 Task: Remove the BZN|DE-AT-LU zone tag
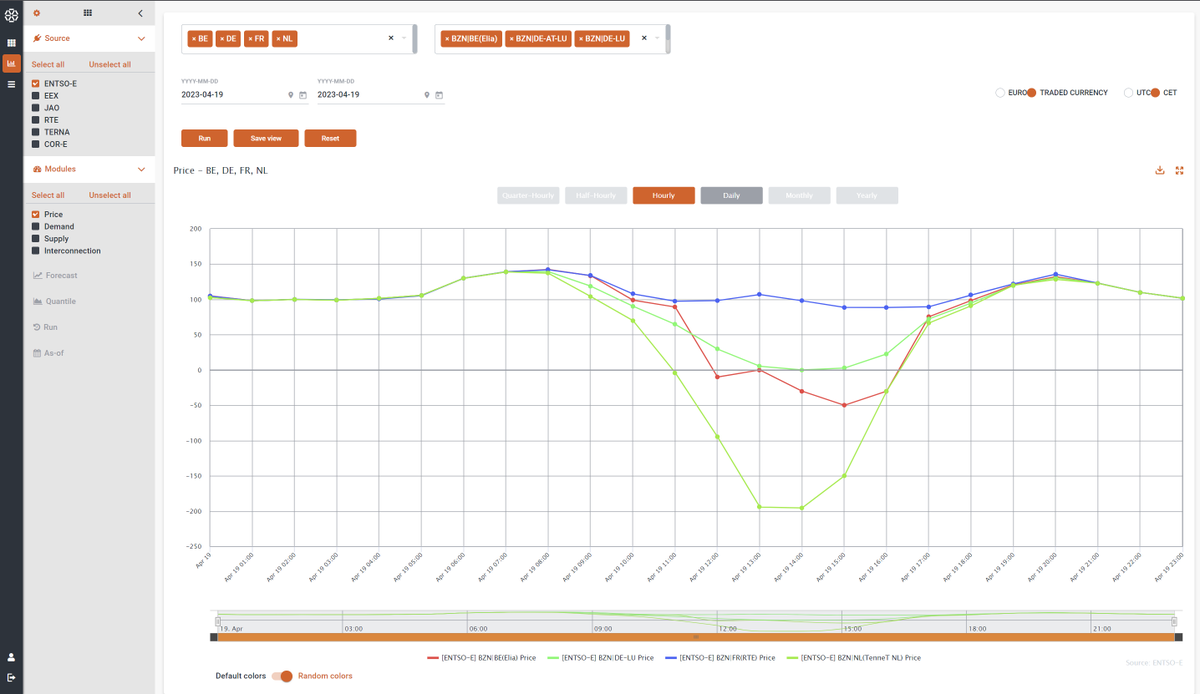tap(511, 38)
